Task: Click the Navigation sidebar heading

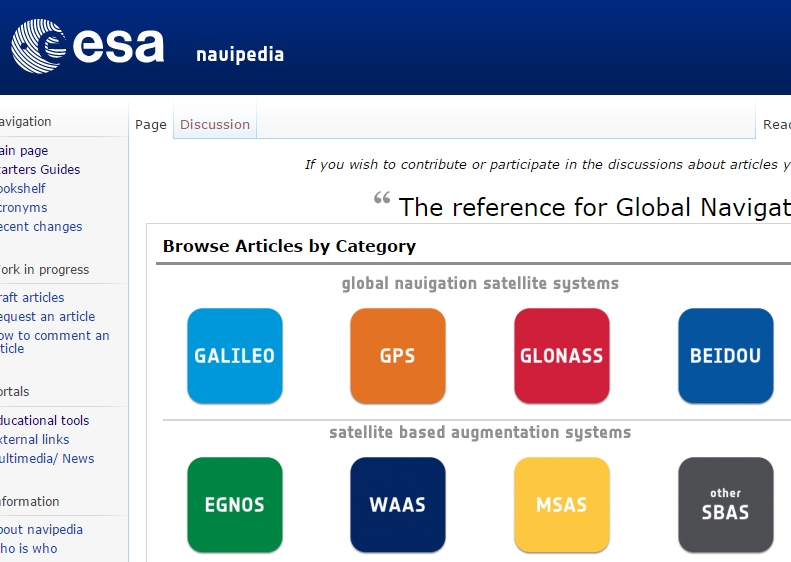Action: tap(25, 122)
